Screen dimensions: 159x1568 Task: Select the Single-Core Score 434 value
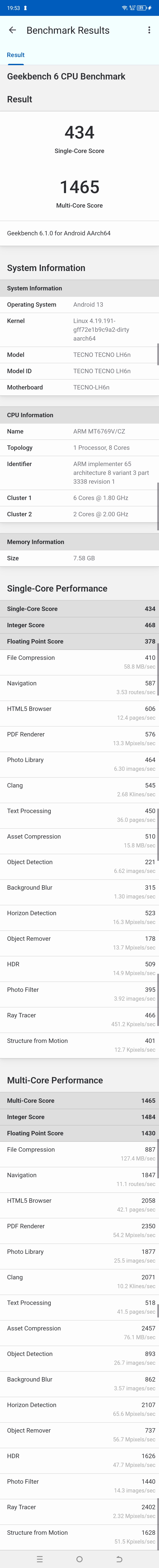click(x=79, y=132)
